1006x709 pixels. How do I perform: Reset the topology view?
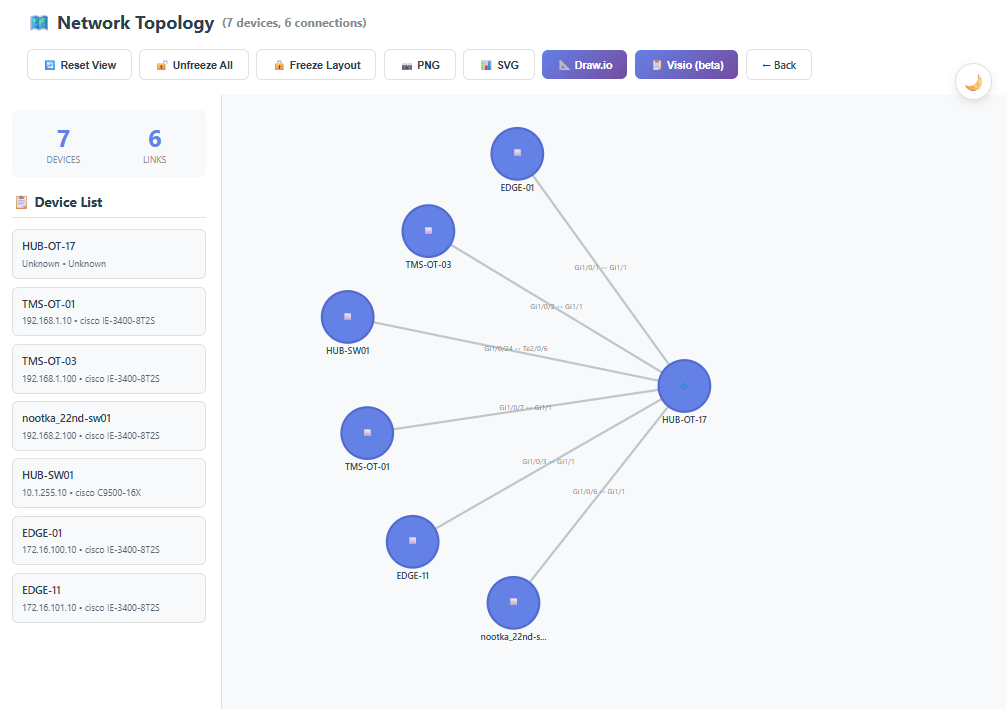point(79,65)
